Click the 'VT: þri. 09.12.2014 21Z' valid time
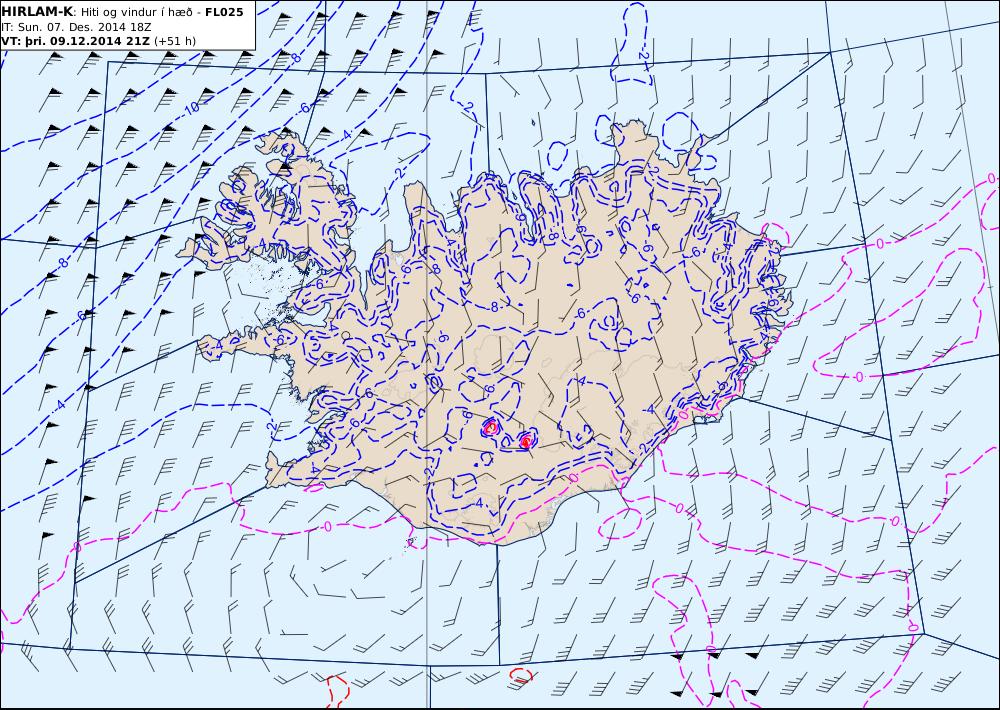The width and height of the screenshot is (1000, 710). click(75, 41)
